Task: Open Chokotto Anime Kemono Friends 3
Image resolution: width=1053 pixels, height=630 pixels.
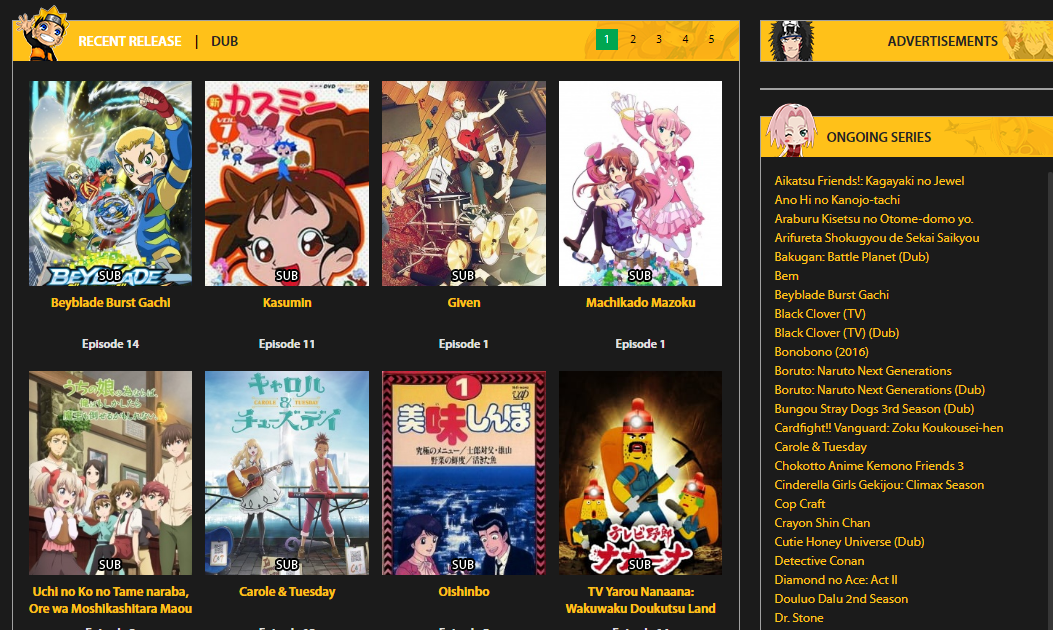Action: (869, 465)
